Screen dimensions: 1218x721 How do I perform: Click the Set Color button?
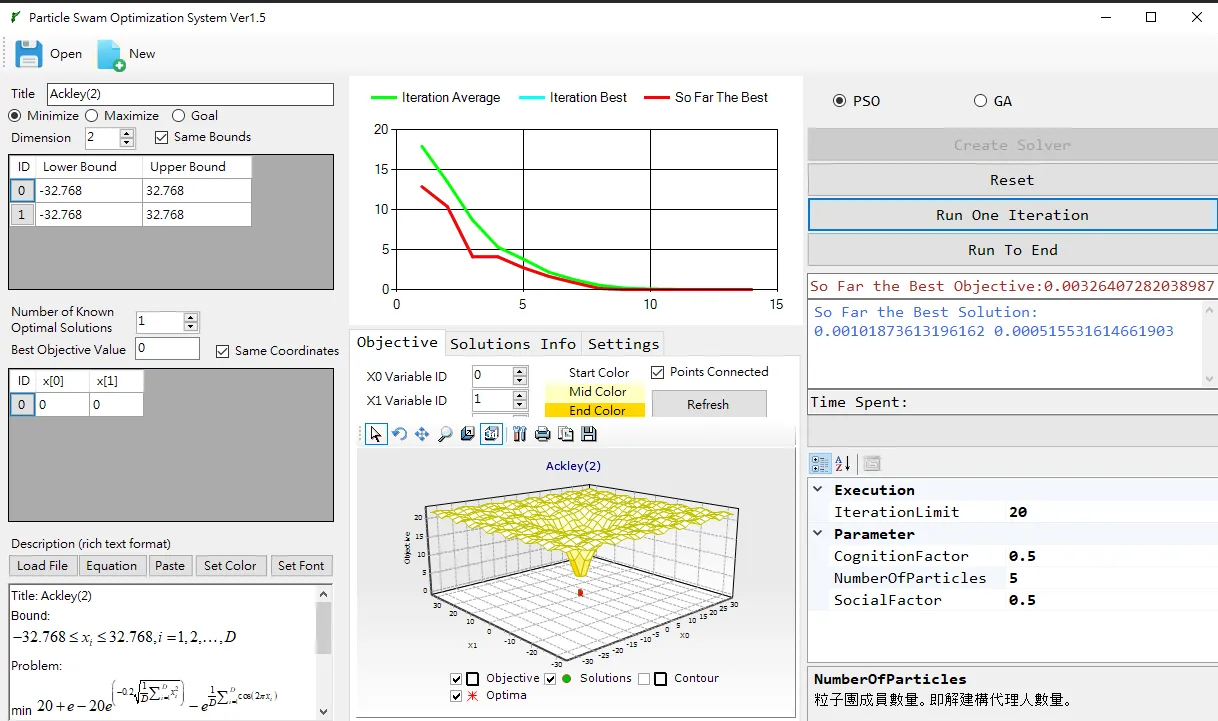click(x=230, y=566)
